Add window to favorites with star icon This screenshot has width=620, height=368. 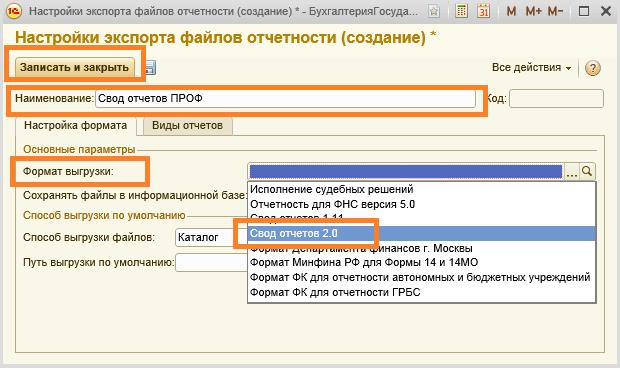point(434,11)
